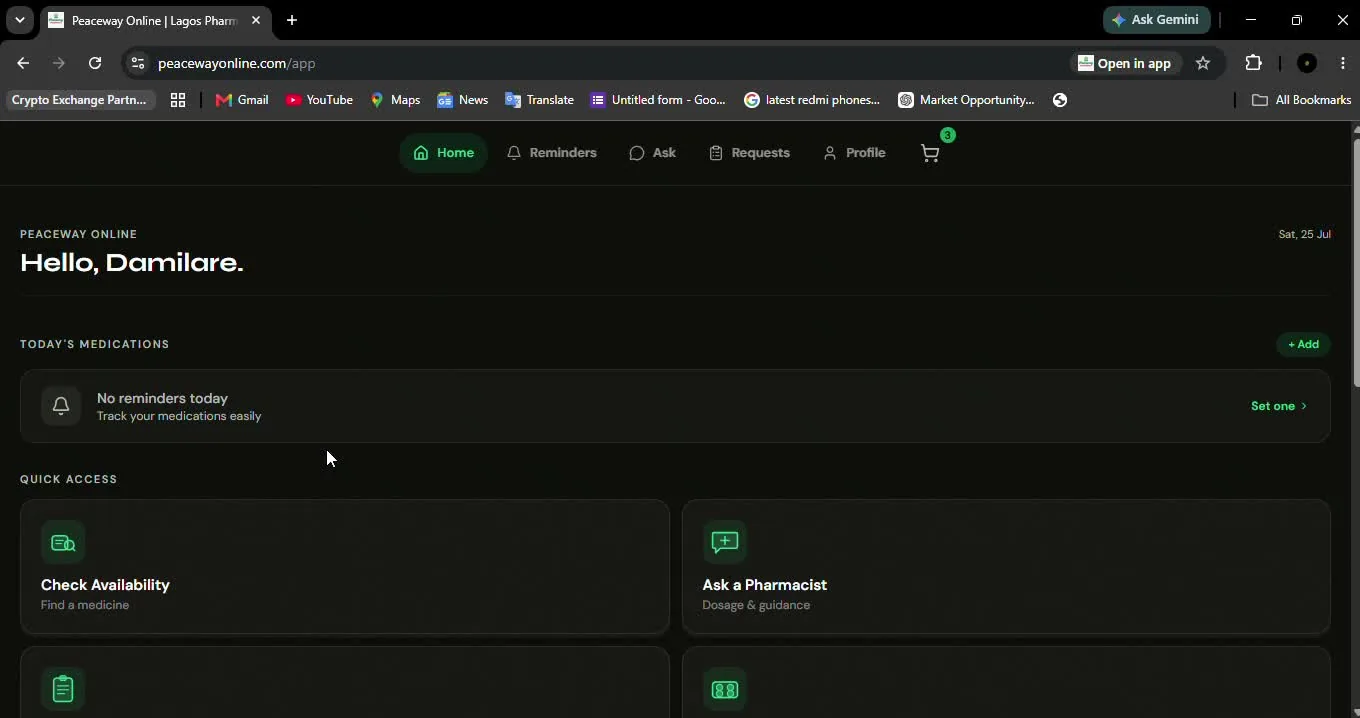Open Market Opportunity bookmark

click(966, 100)
